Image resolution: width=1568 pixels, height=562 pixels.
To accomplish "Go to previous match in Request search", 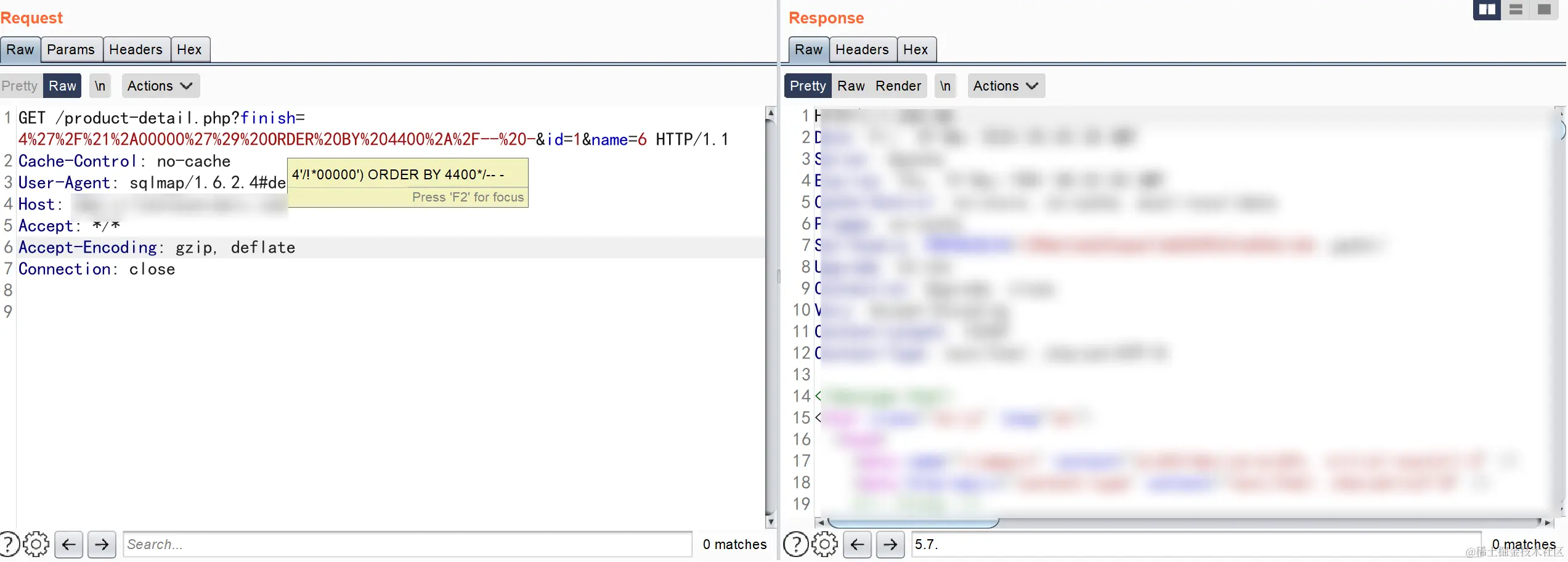I will [69, 544].
